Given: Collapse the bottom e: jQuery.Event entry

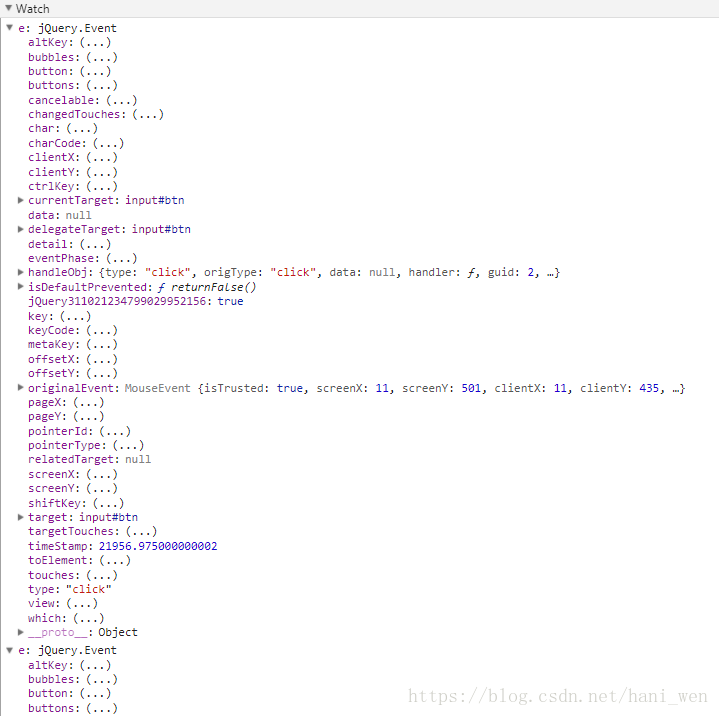Looking at the screenshot, I should (x=10, y=650).
